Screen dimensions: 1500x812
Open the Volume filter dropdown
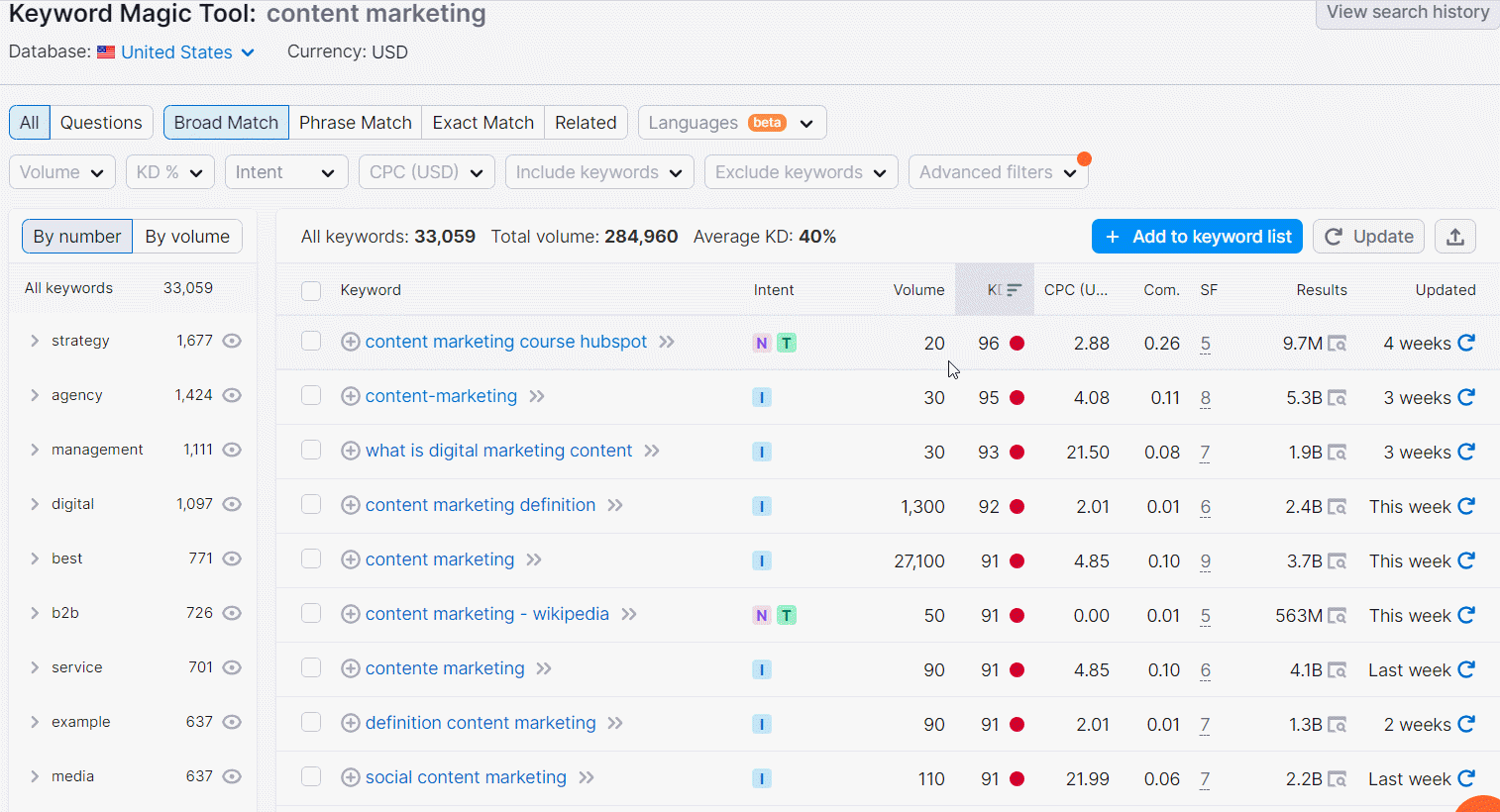[x=62, y=172]
